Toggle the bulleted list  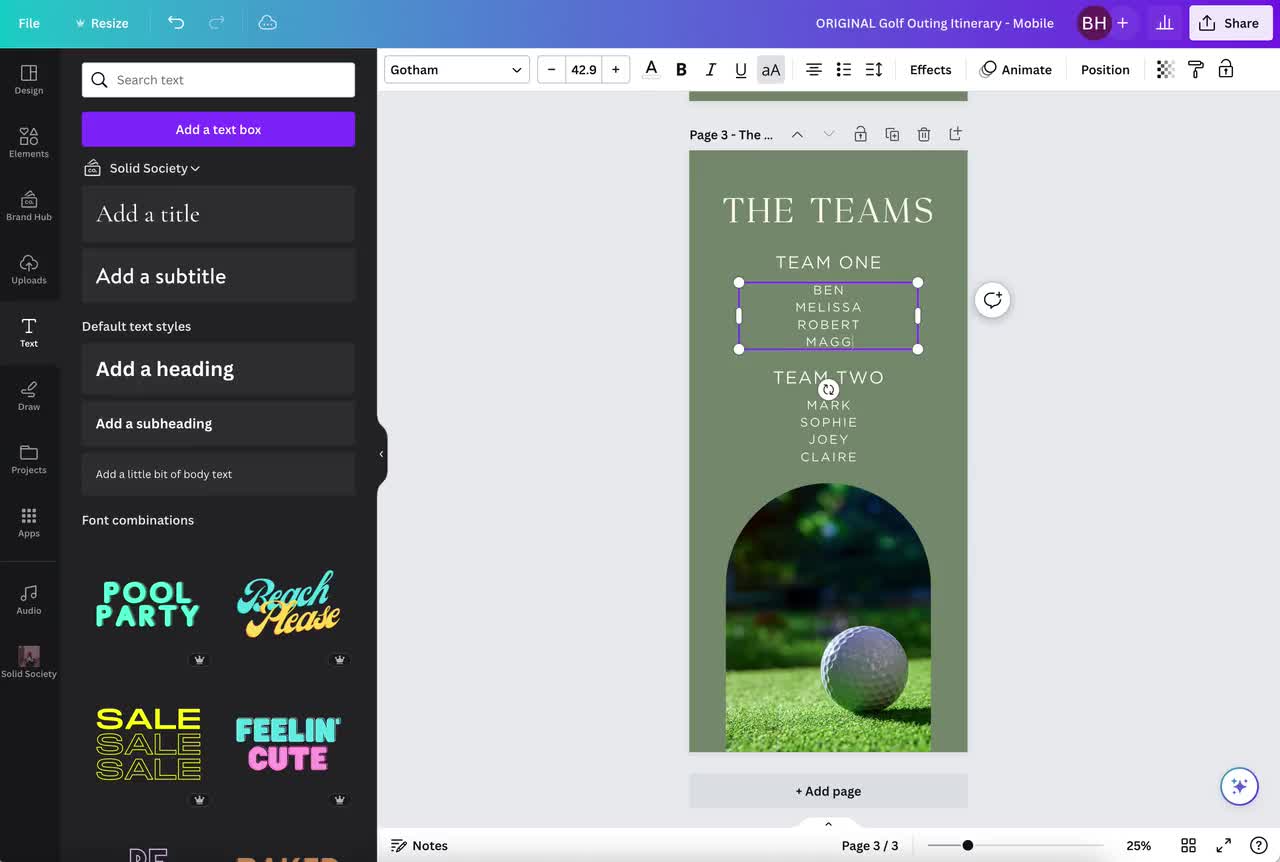click(x=844, y=69)
